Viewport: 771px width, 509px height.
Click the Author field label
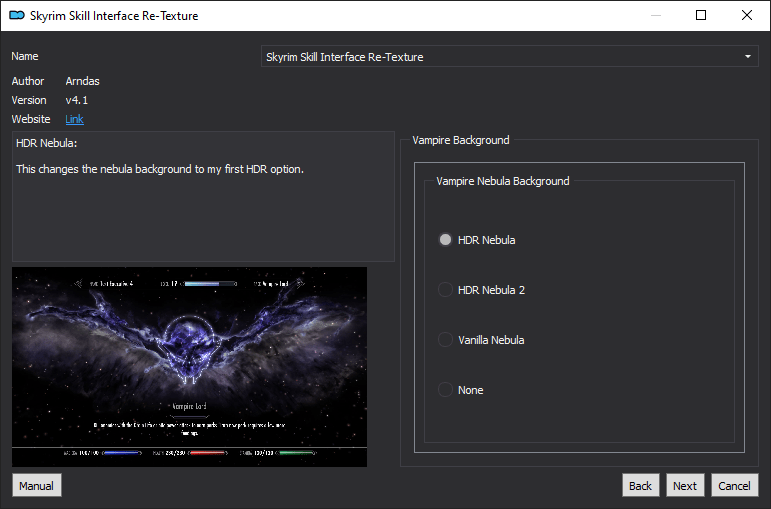pyautogui.click(x=28, y=81)
